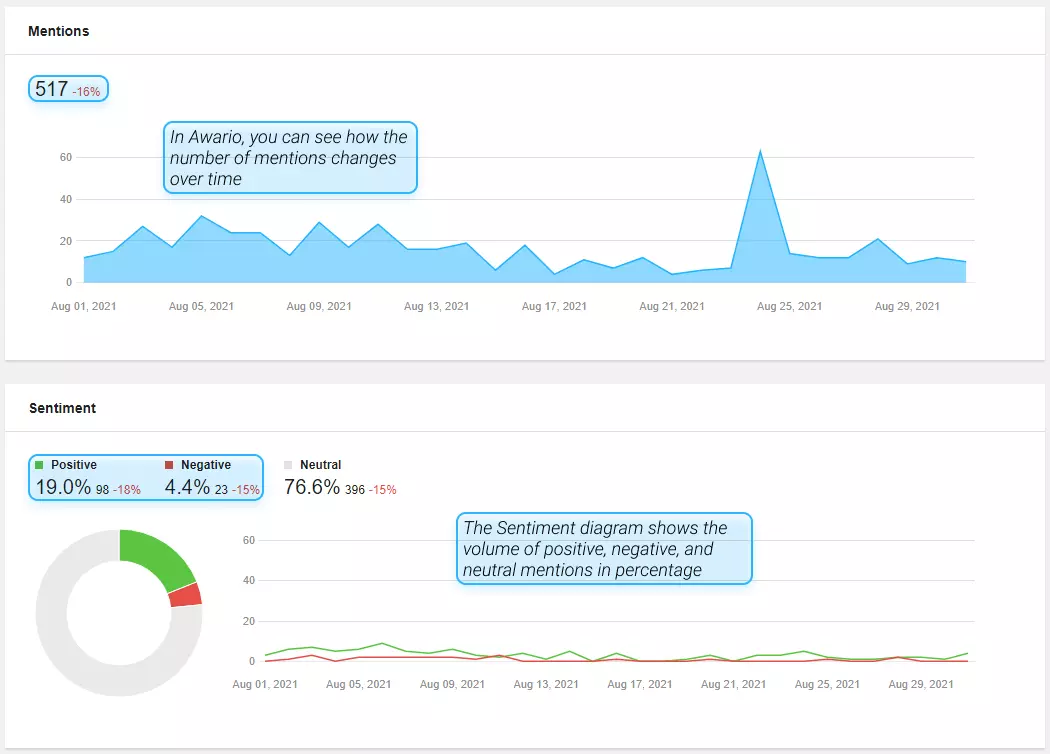Click Aug 05, 2021 on the Mentions axis
The image size is (1050, 754).
coord(202,306)
